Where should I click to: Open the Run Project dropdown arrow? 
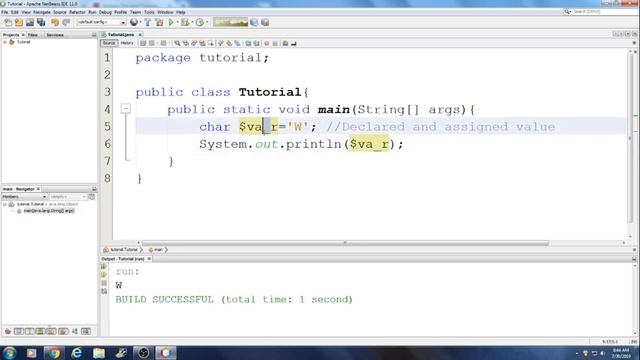coord(178,22)
